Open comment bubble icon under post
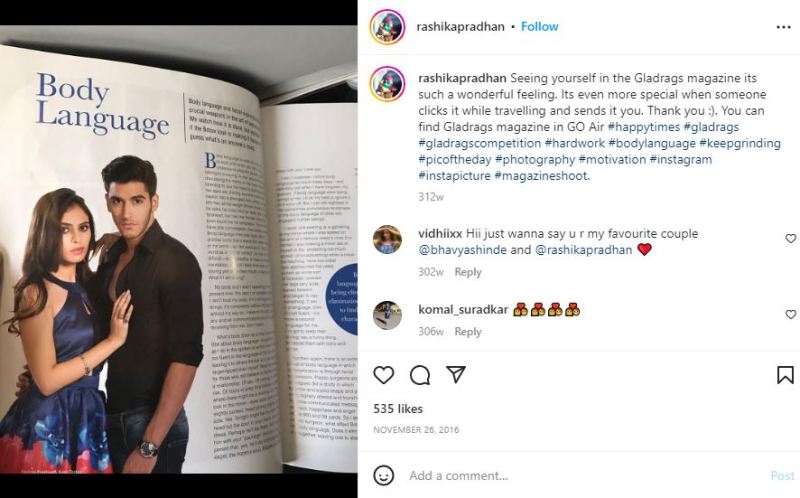Image resolution: width=800 pixels, height=498 pixels. point(420,375)
